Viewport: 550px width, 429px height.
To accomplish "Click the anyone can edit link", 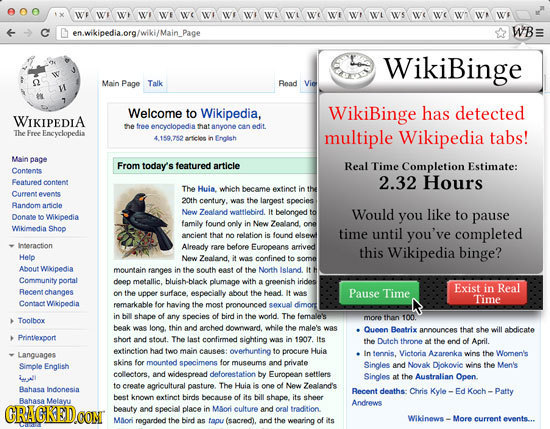I will (238, 127).
